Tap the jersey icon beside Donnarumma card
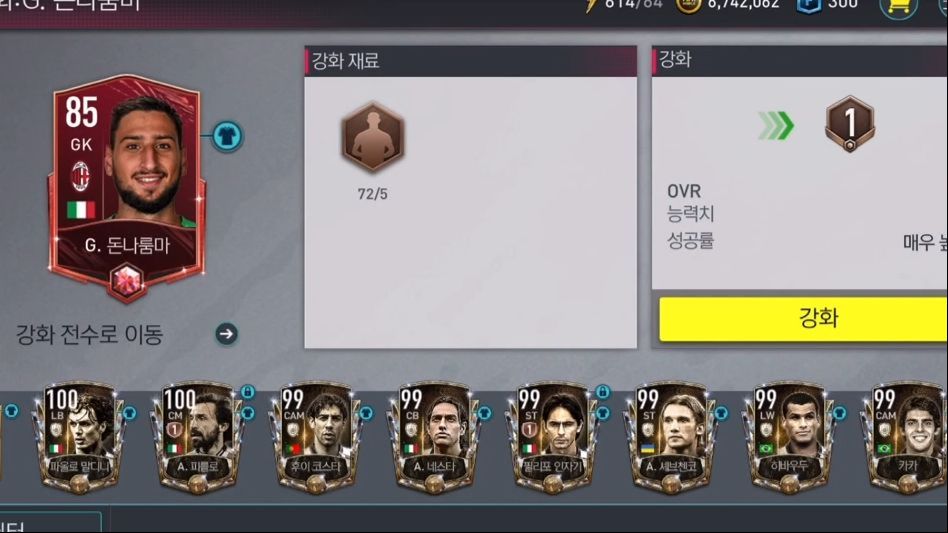Viewport: 948px width, 533px height. tap(227, 136)
